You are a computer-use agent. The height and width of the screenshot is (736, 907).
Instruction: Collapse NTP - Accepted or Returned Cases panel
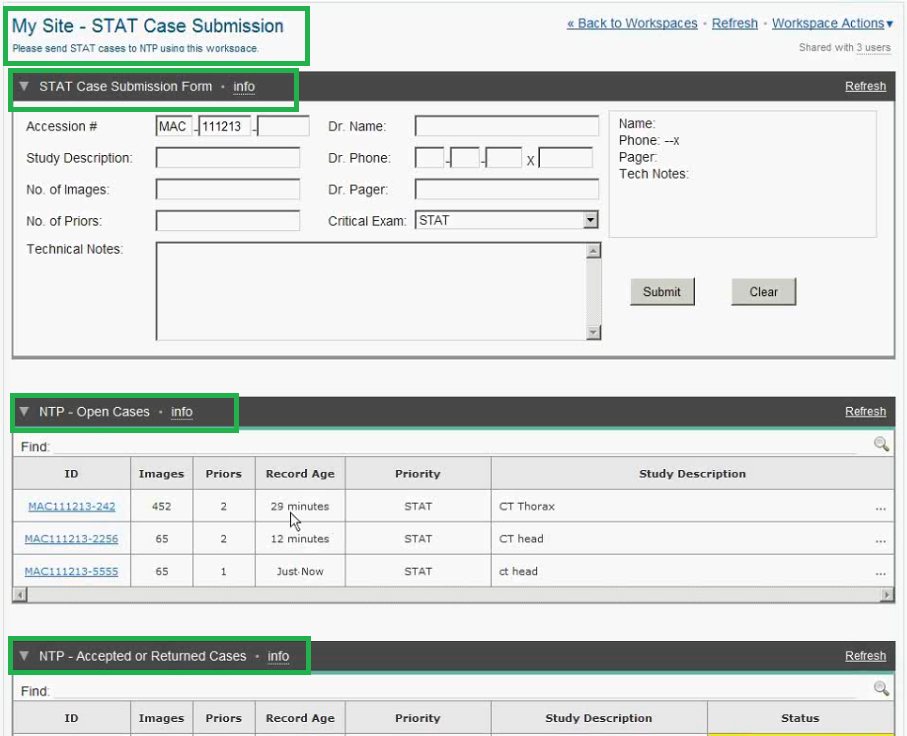tap(24, 657)
